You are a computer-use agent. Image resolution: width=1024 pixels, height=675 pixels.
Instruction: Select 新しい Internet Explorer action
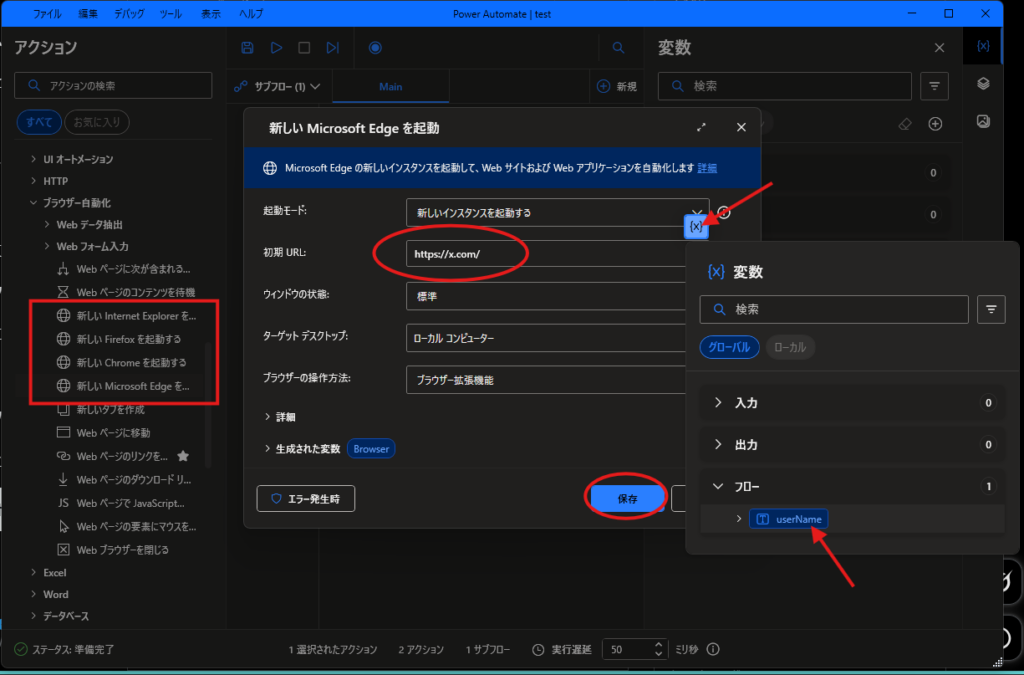[x=126, y=316]
